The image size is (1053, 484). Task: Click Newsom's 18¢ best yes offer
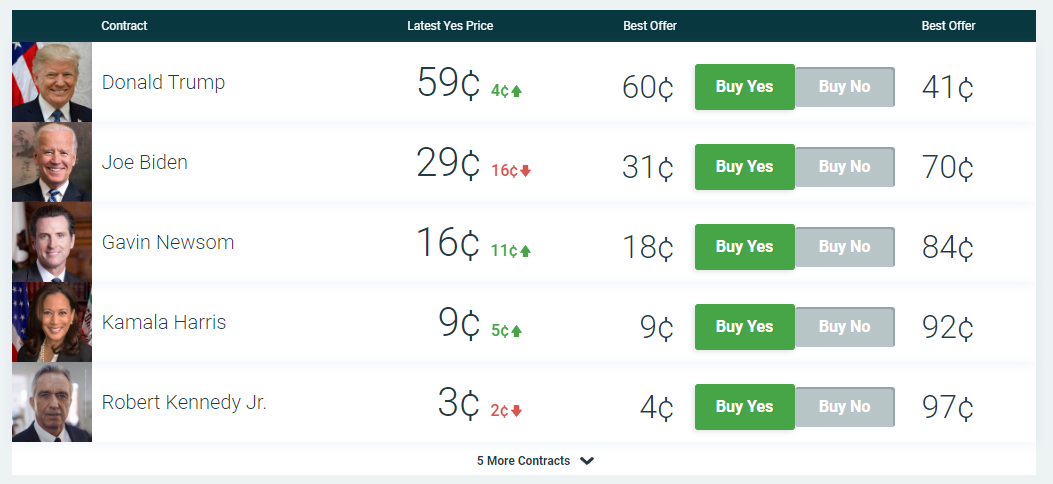point(648,248)
